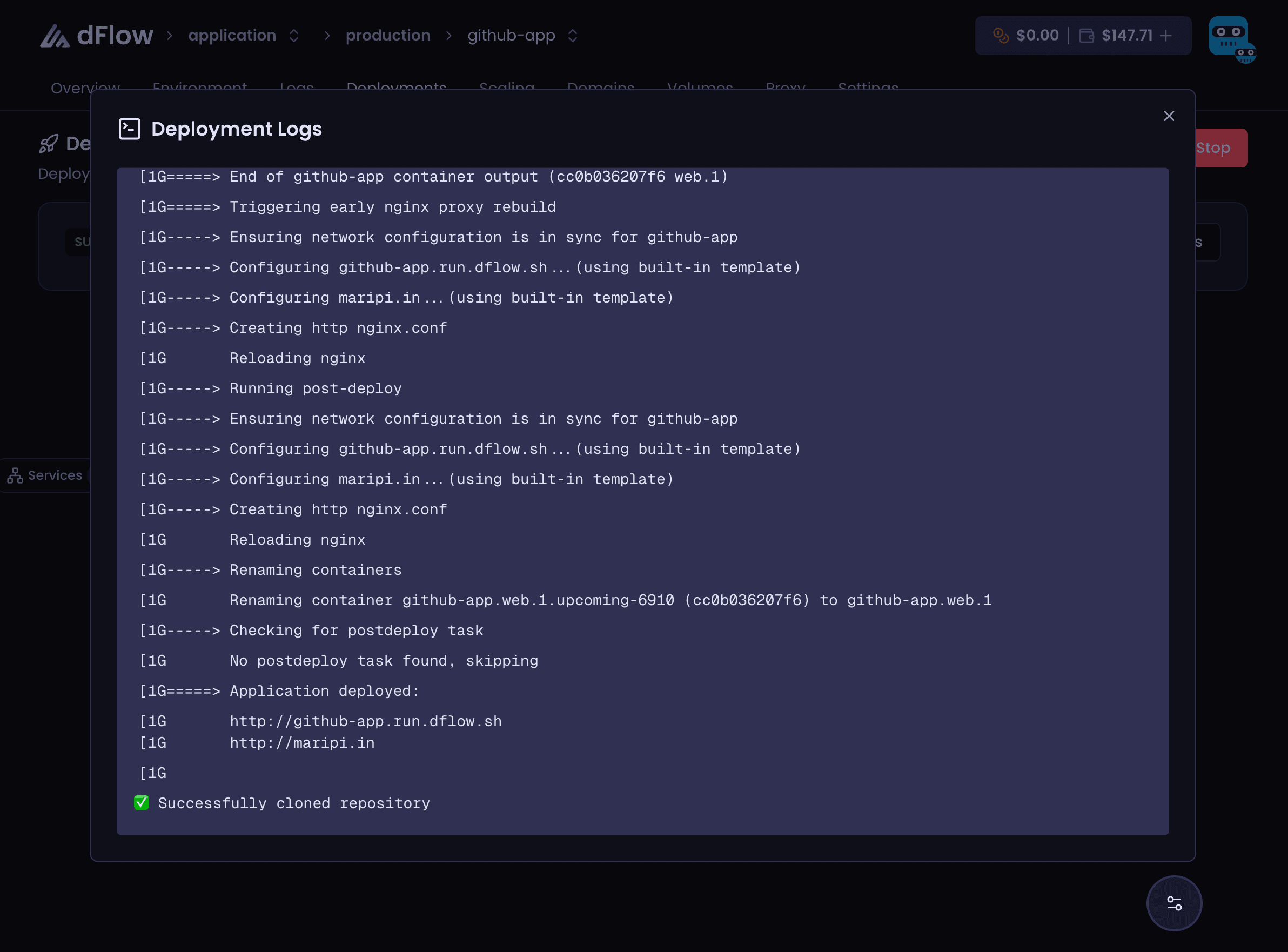Switch to the Settings tab
Screen dimensions: 1288x952
[868, 87]
